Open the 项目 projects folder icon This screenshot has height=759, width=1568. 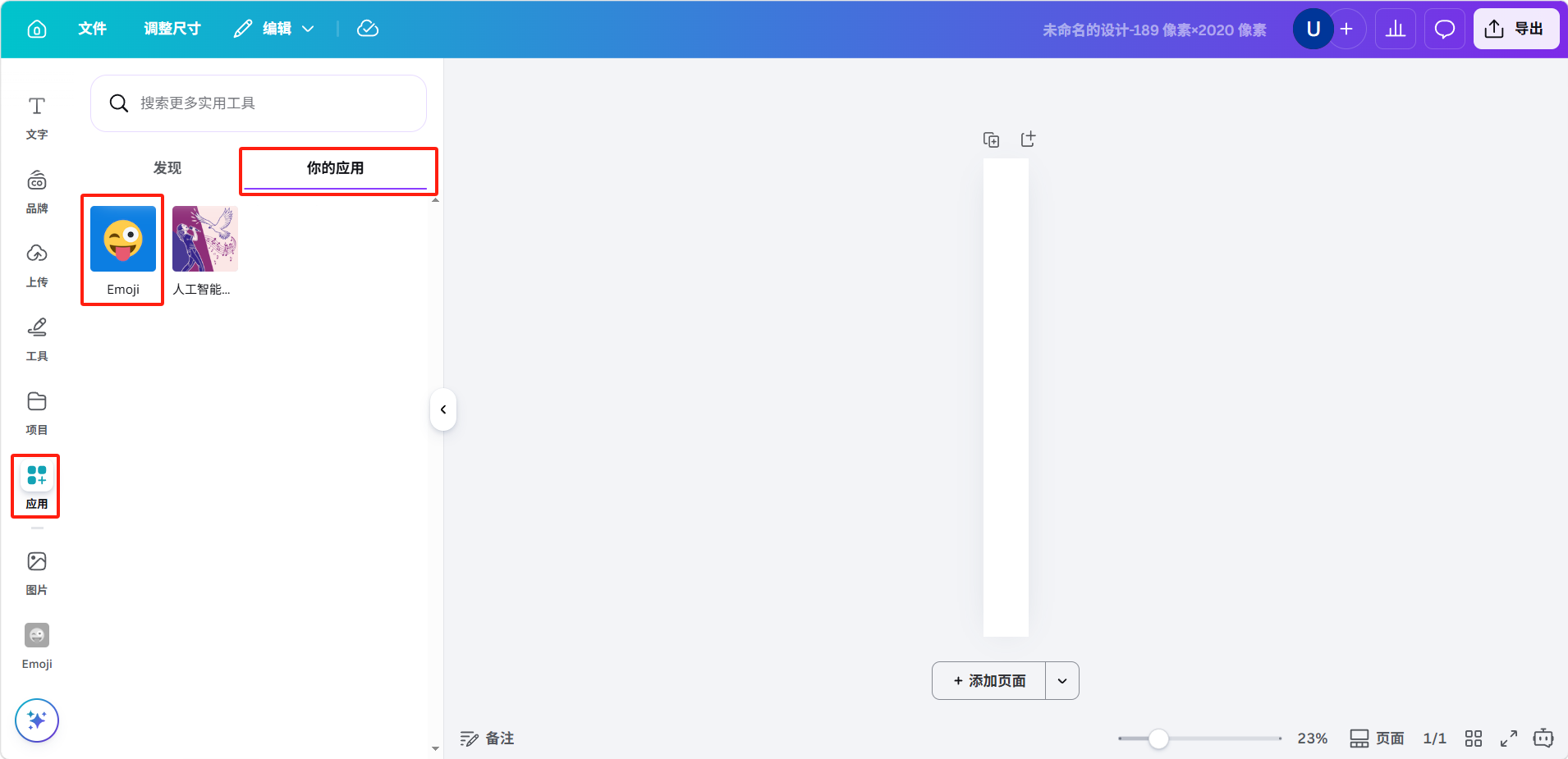(37, 401)
